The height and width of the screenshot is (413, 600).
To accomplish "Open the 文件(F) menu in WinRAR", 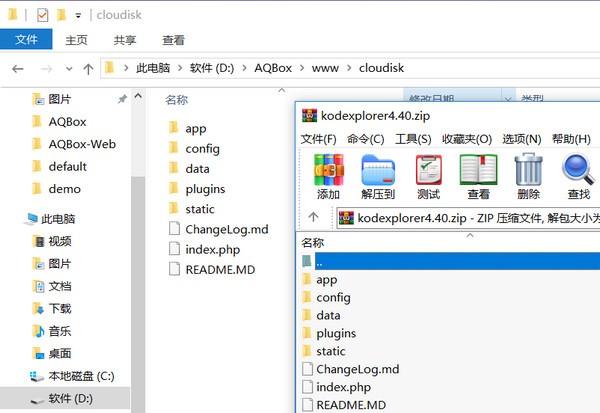I will (318, 139).
